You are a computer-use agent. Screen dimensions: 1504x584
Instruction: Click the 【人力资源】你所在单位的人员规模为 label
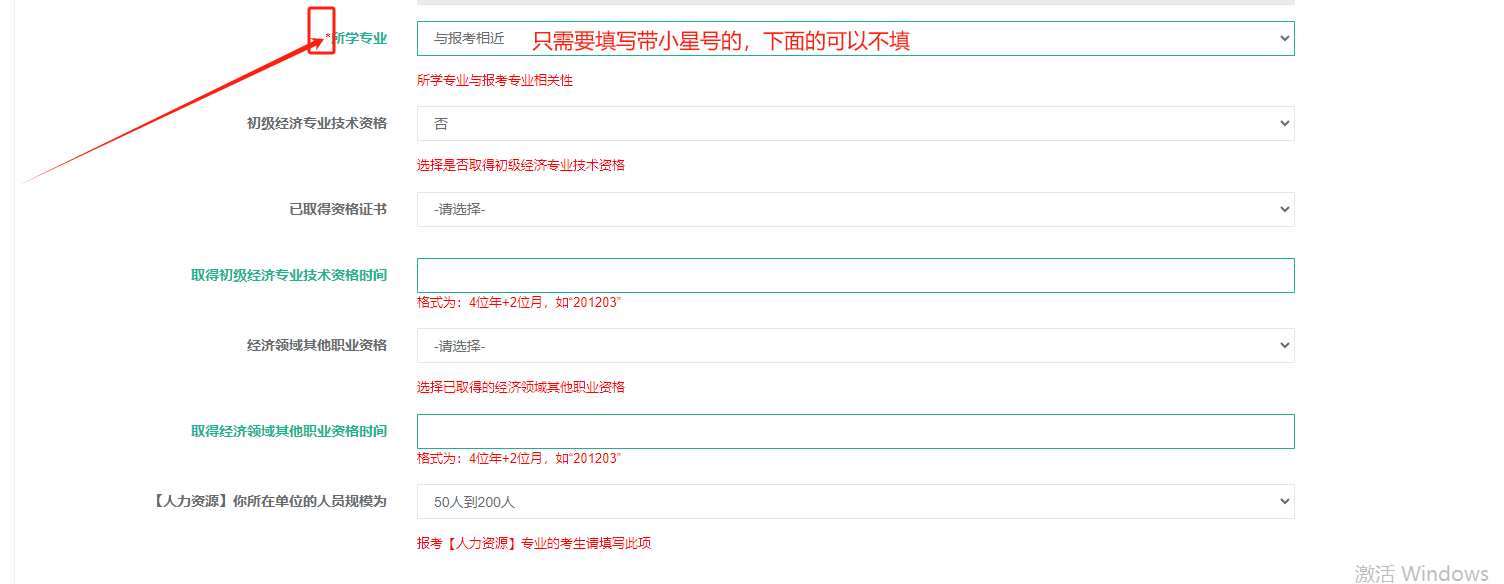pyautogui.click(x=270, y=501)
